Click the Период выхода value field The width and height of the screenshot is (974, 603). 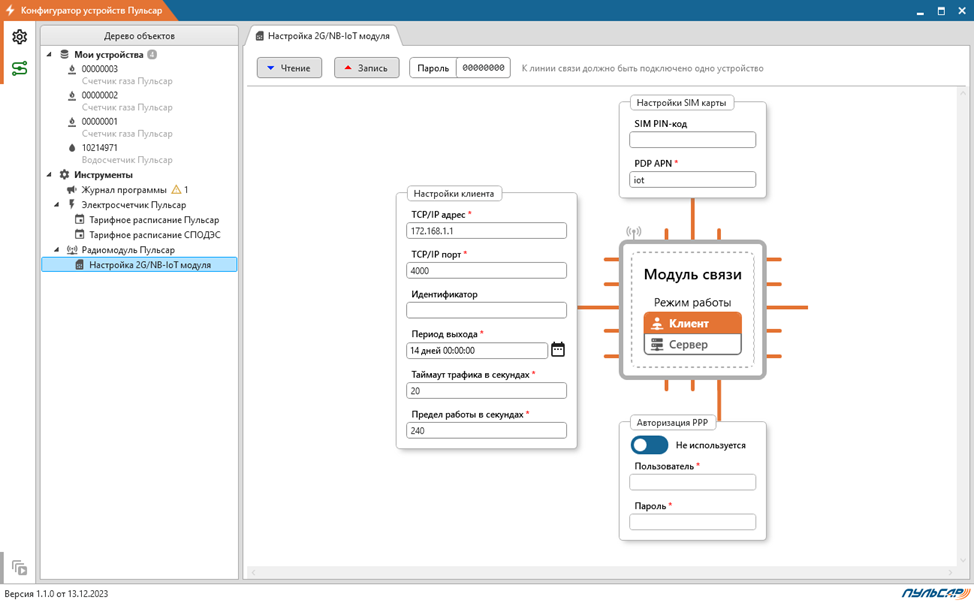(x=477, y=350)
